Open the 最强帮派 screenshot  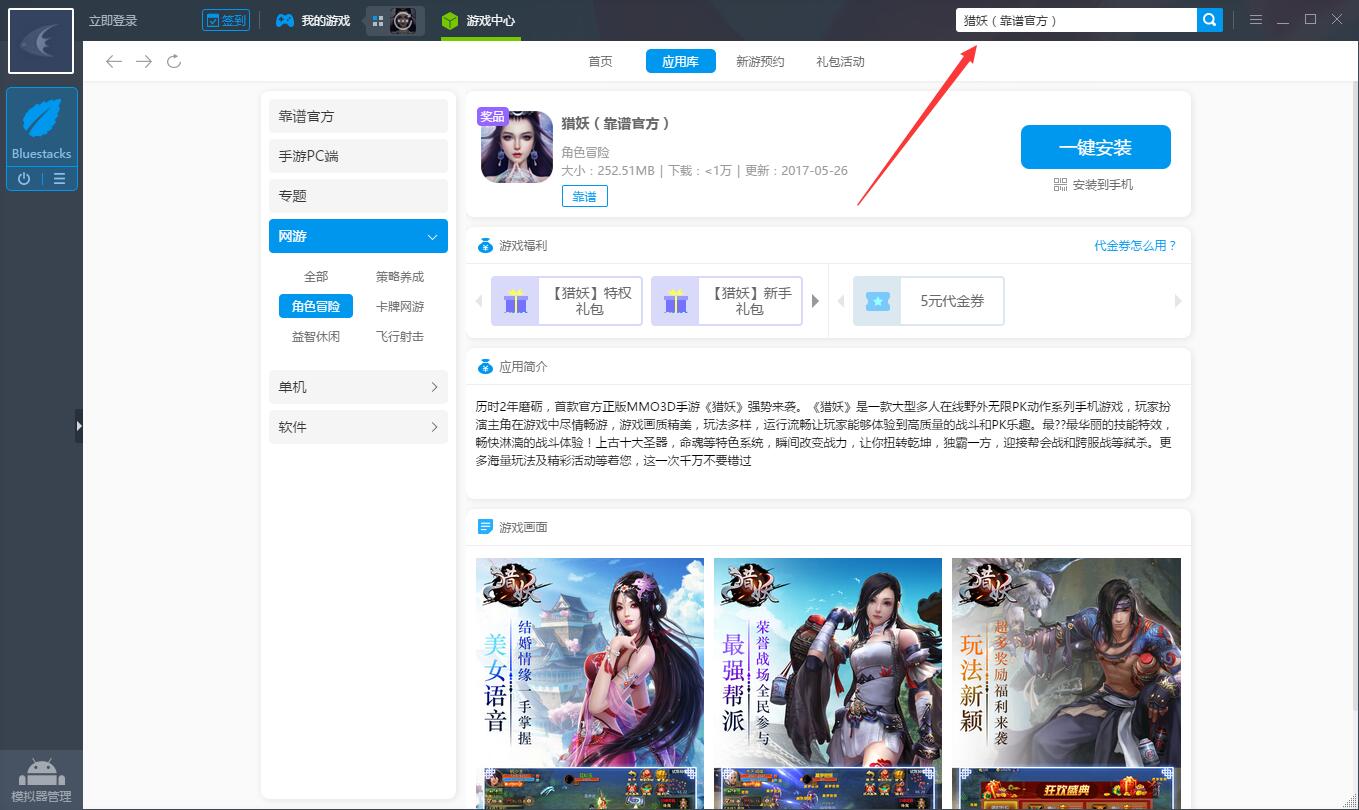(828, 683)
